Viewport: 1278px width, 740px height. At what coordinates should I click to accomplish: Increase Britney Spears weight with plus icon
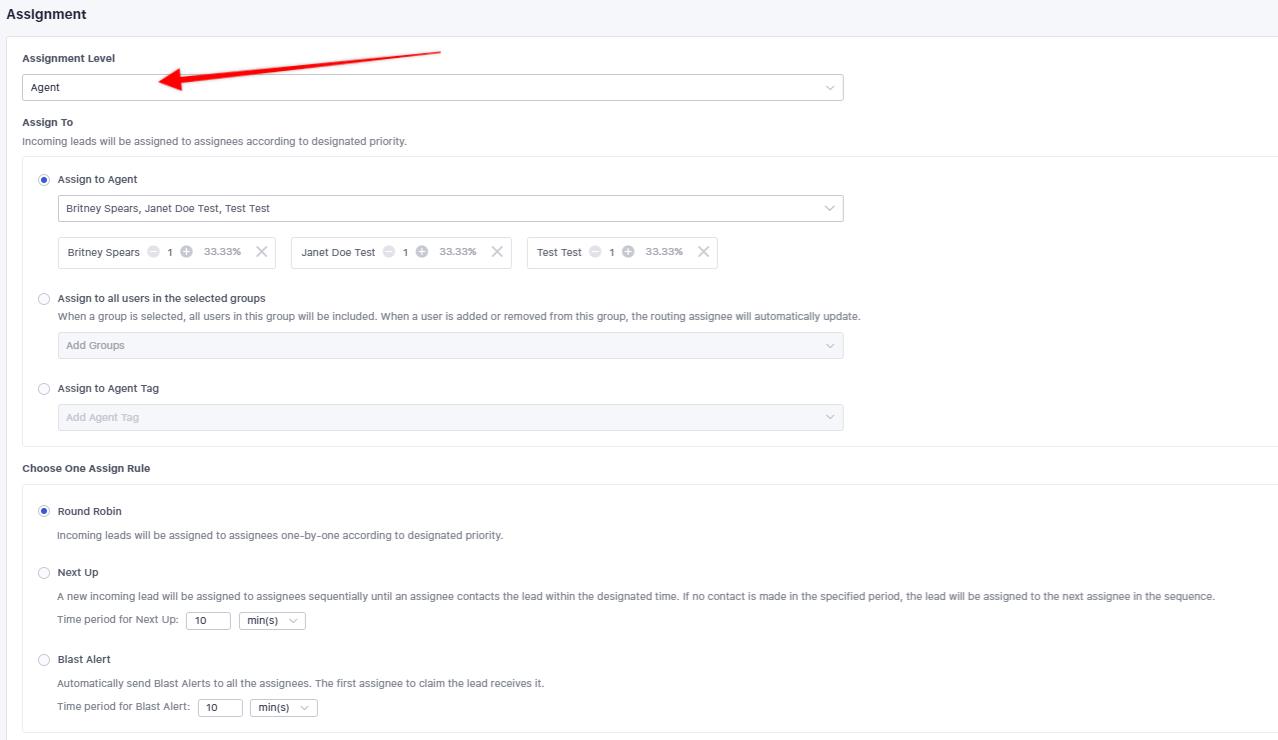pyautogui.click(x=187, y=252)
